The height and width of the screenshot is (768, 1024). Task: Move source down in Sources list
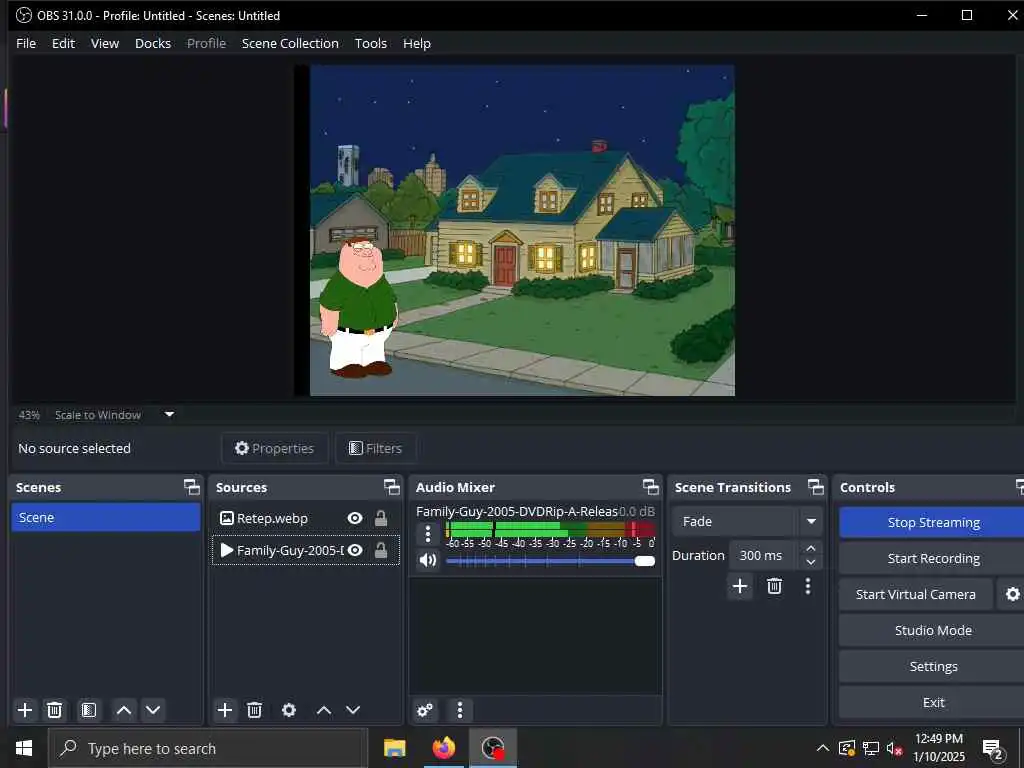[353, 710]
